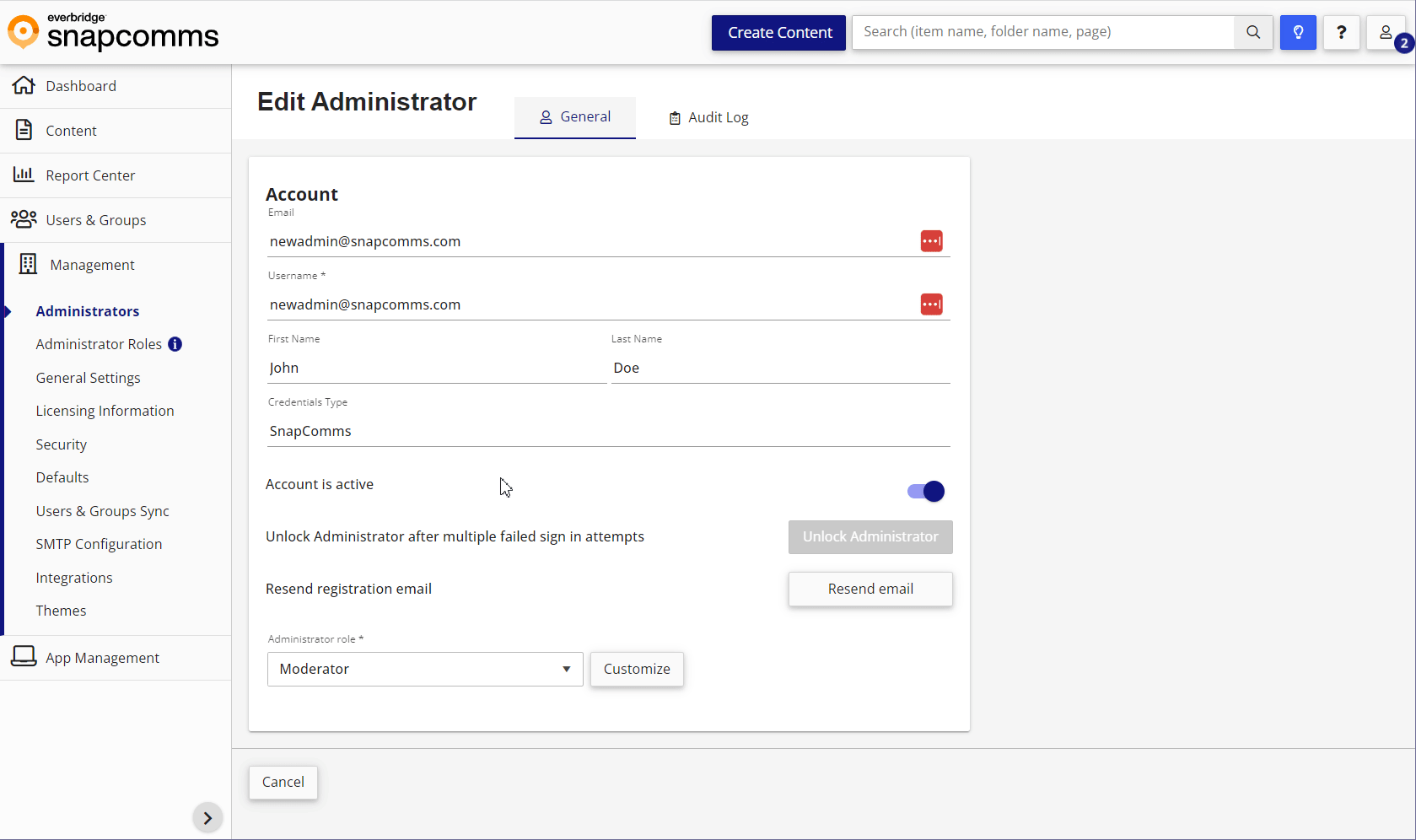Click the App Management laptop icon
The image size is (1416, 840).
[24, 657]
